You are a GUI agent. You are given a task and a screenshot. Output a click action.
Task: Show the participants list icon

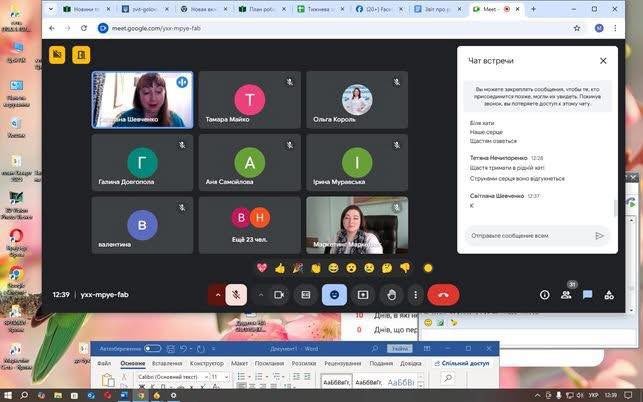[x=566, y=295]
